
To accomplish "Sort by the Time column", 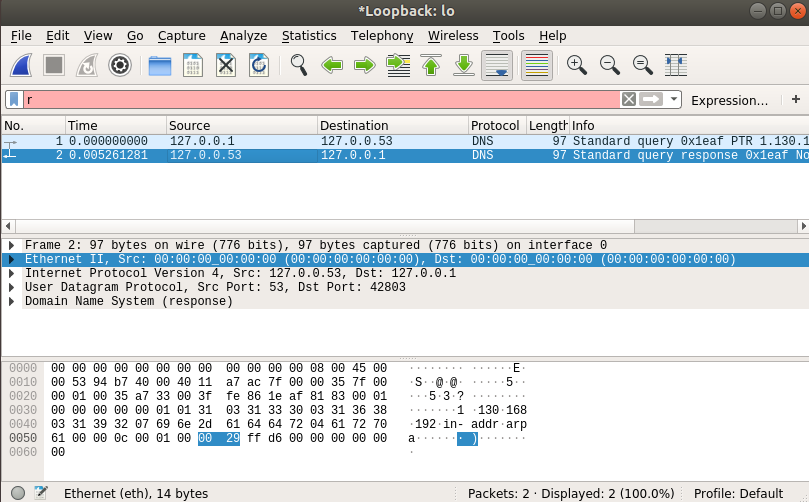I will (116, 125).
